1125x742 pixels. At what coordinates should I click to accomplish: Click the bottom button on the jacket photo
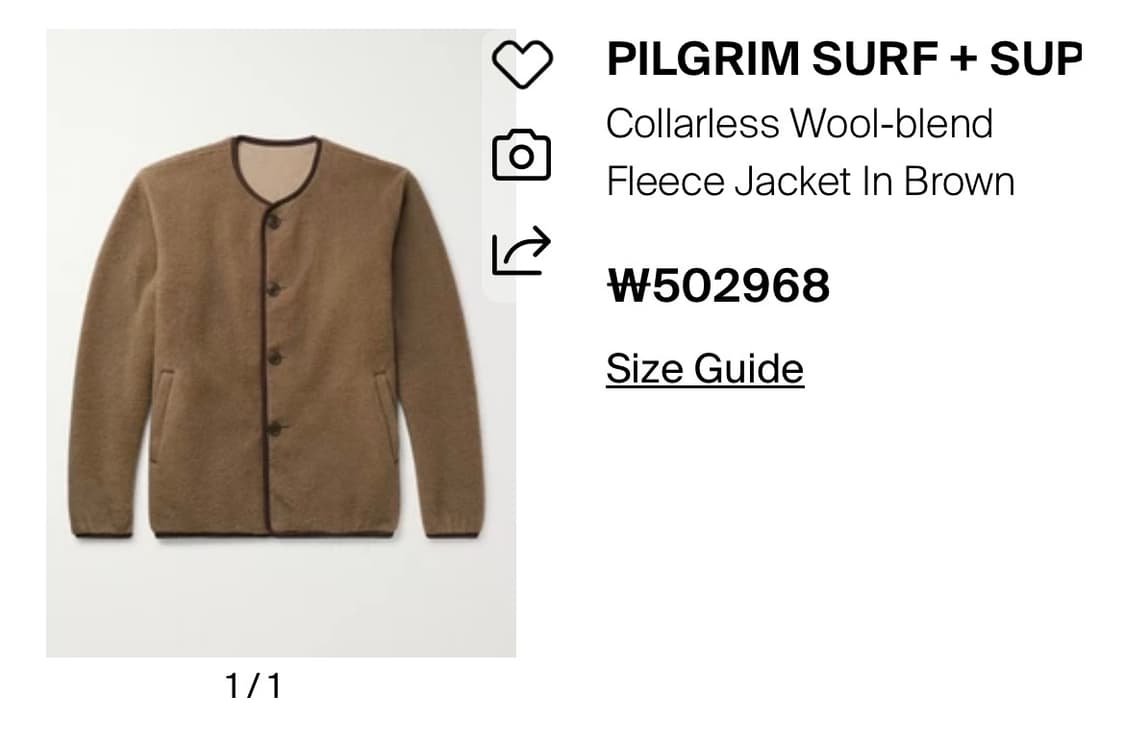273,430
